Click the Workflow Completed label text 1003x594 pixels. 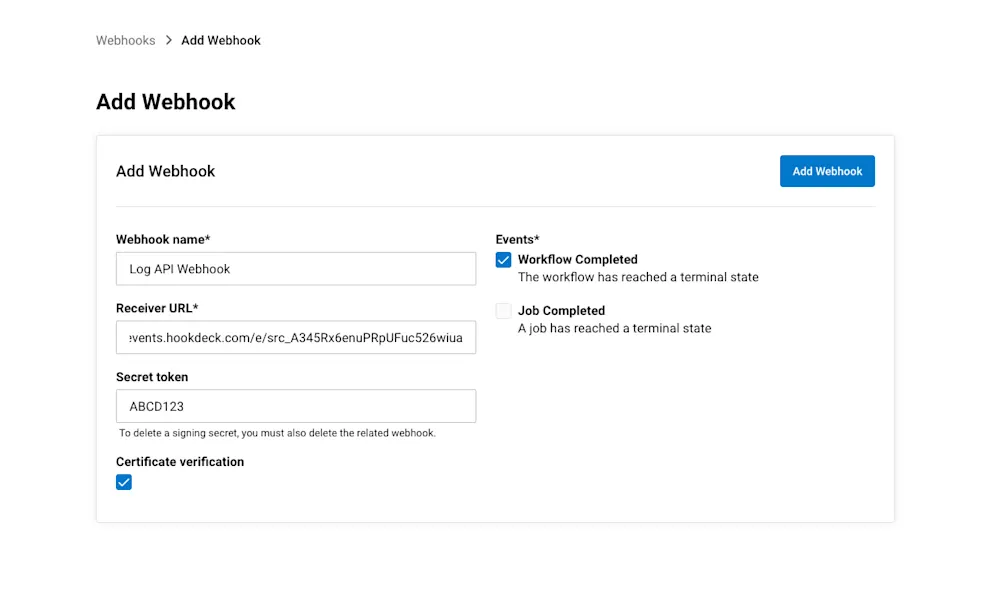(578, 259)
